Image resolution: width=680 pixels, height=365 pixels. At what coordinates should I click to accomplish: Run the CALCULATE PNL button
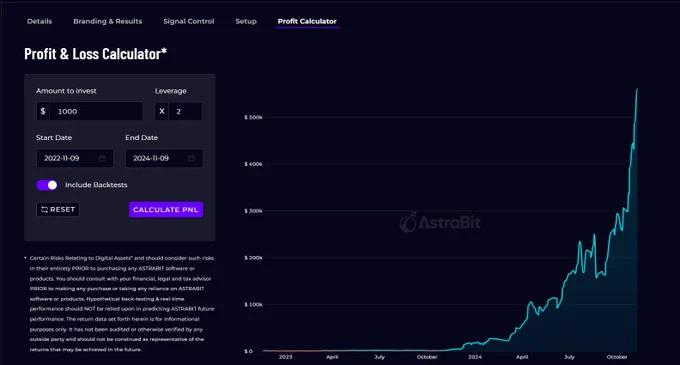(x=166, y=210)
